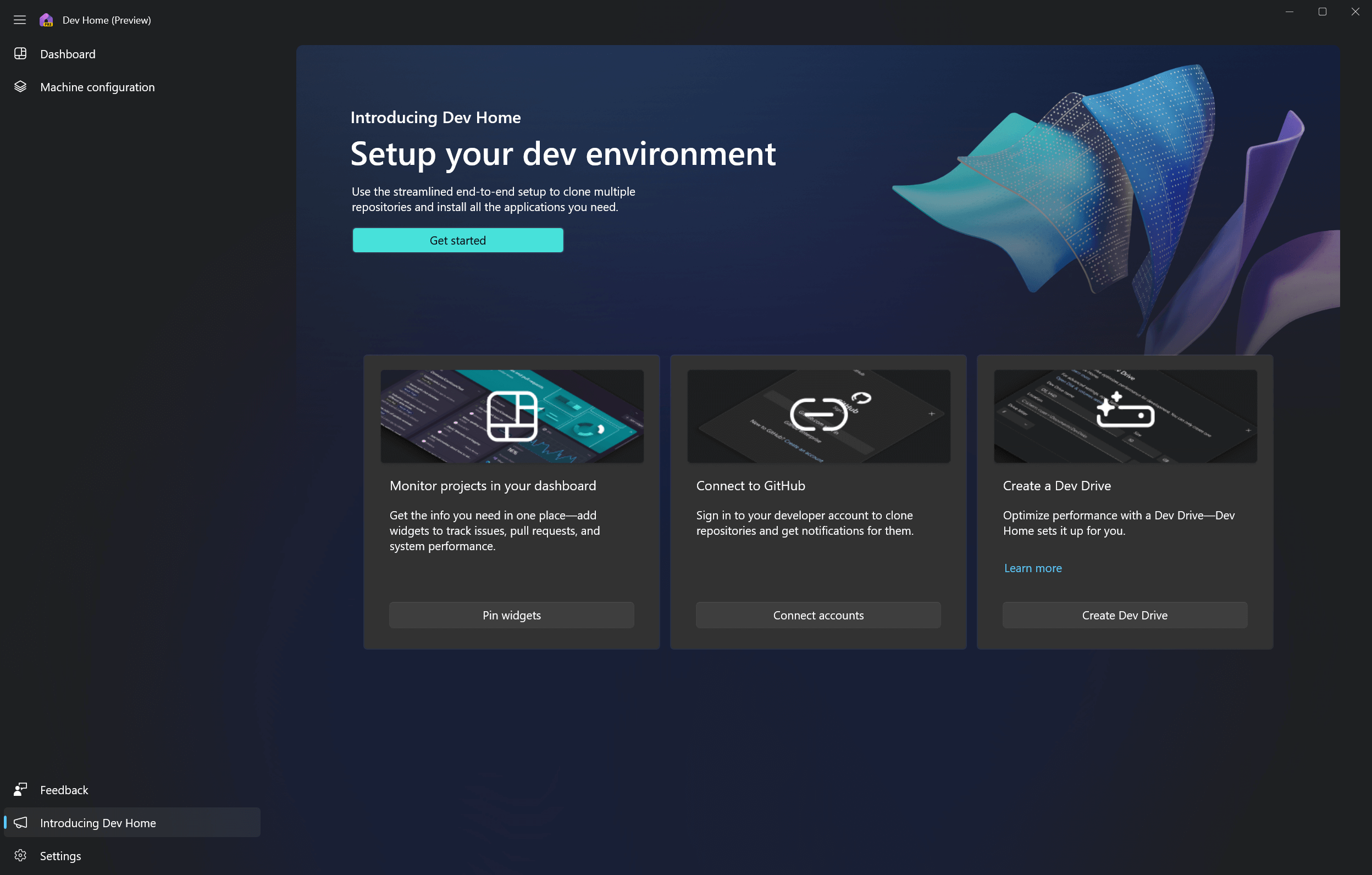1372x875 pixels.
Task: Click the Create a Dev Drive icon
Action: point(1125,414)
